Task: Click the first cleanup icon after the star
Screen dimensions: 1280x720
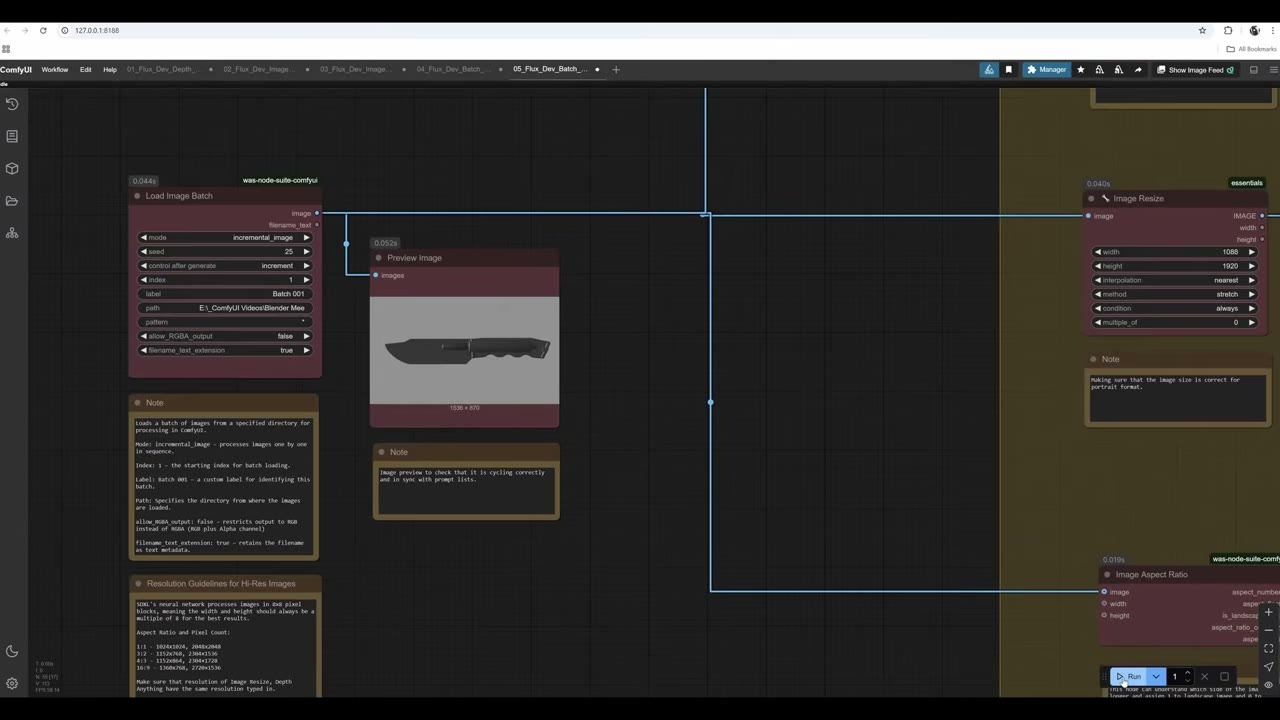Action: click(x=1099, y=70)
